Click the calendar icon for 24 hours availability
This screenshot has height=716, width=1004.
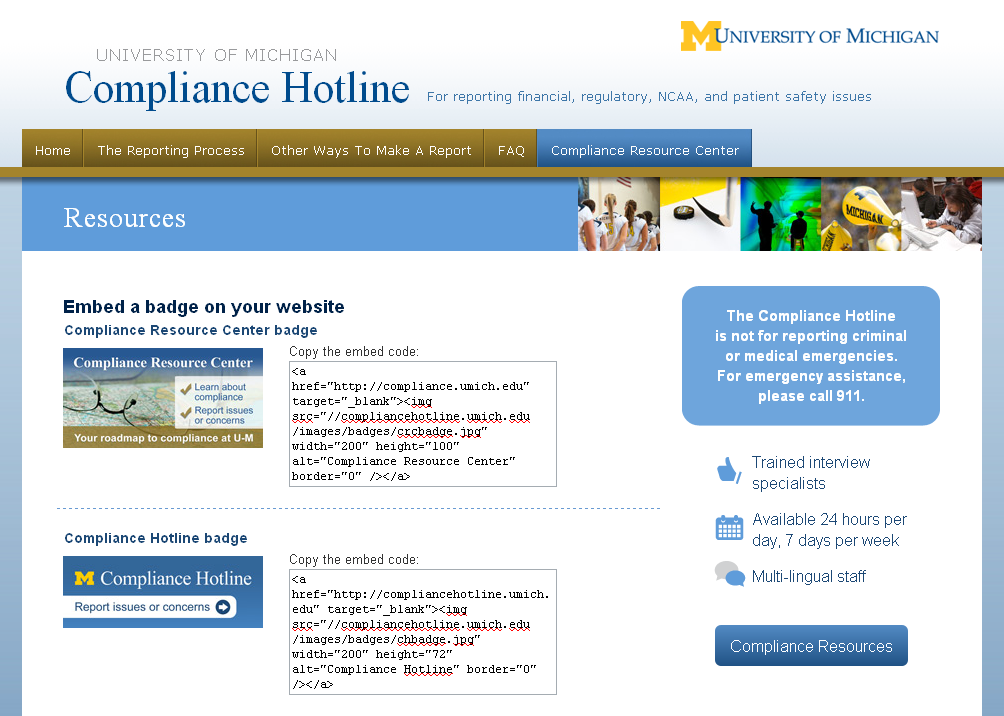(729, 528)
